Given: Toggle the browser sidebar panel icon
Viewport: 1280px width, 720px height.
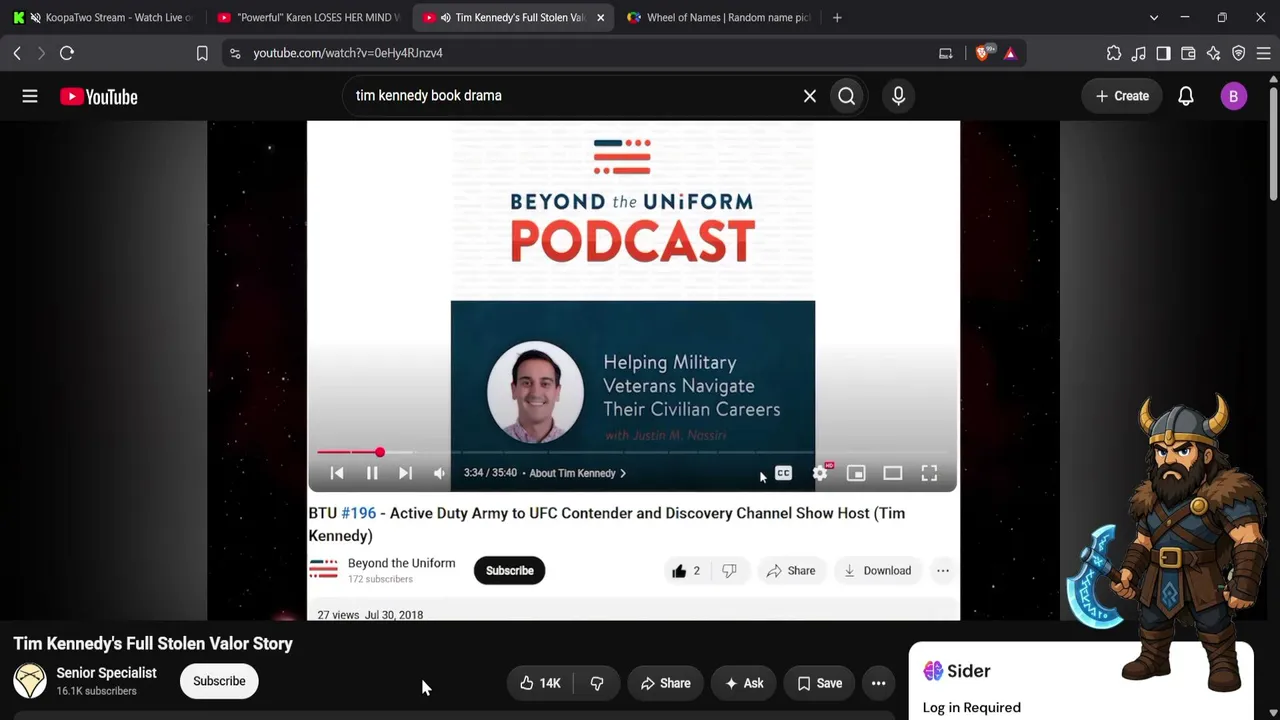Looking at the screenshot, I should (x=1163, y=53).
